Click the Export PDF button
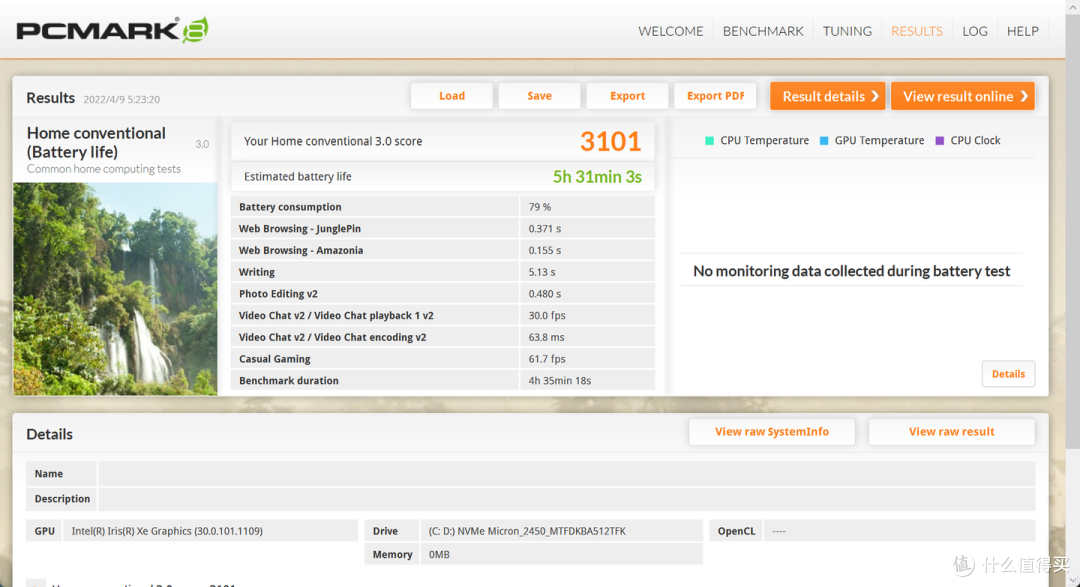1080x587 pixels. coord(715,96)
